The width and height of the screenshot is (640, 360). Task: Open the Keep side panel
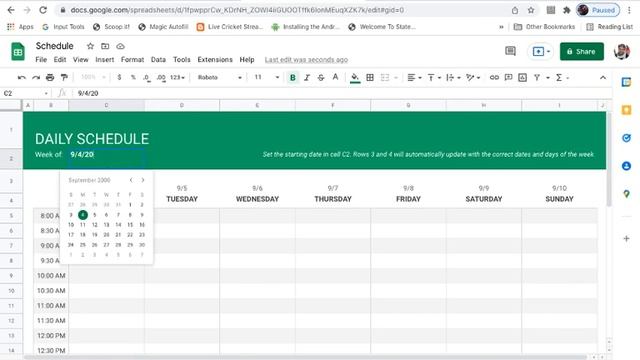click(x=626, y=110)
